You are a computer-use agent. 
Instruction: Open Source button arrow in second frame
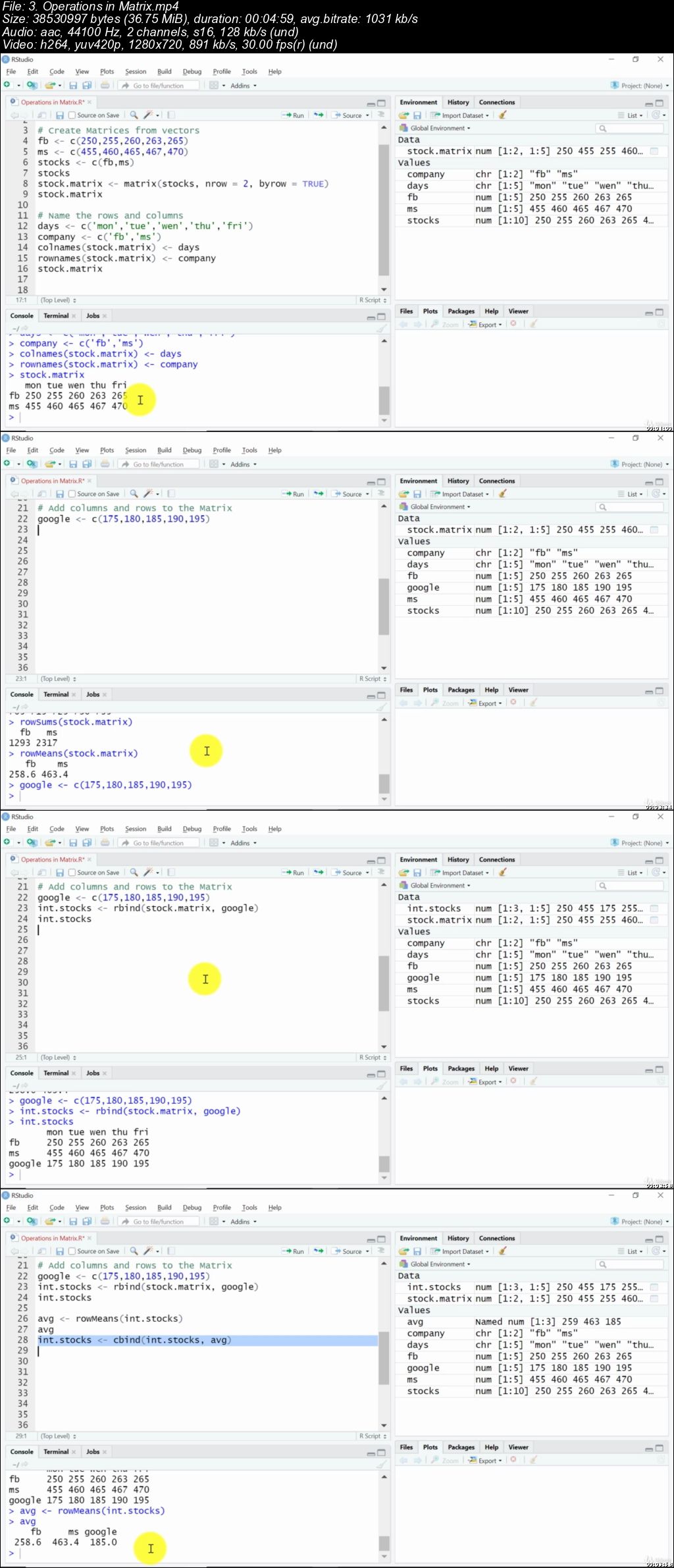pyautogui.click(x=367, y=494)
